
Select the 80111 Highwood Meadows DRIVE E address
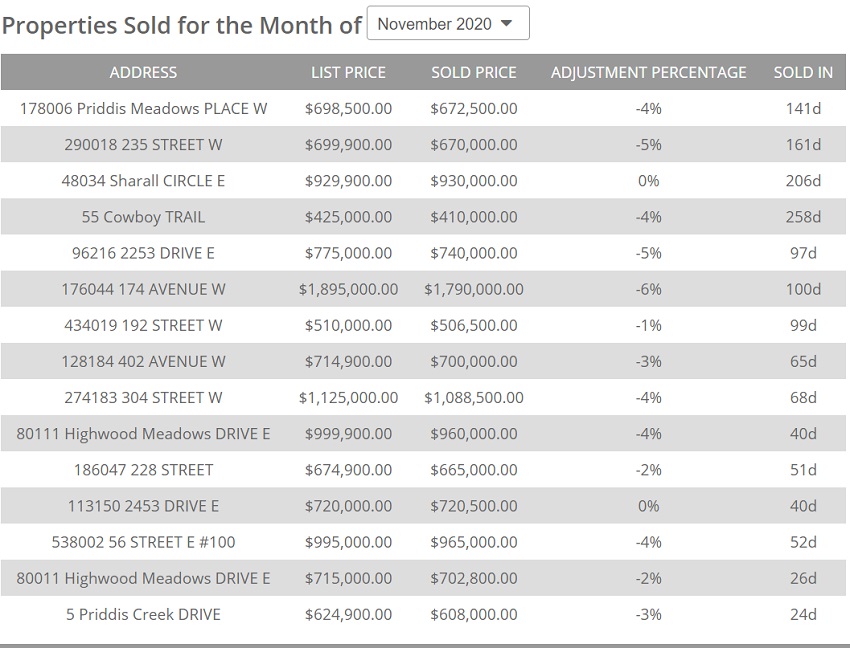click(x=143, y=434)
